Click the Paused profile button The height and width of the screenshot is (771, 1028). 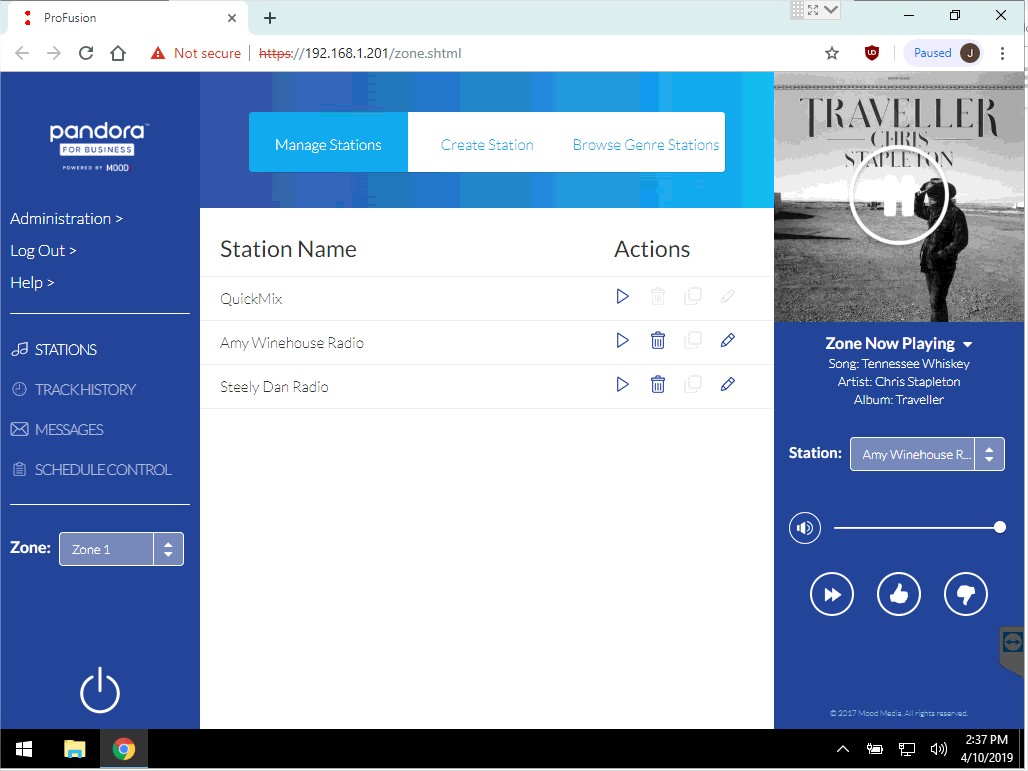tap(944, 53)
